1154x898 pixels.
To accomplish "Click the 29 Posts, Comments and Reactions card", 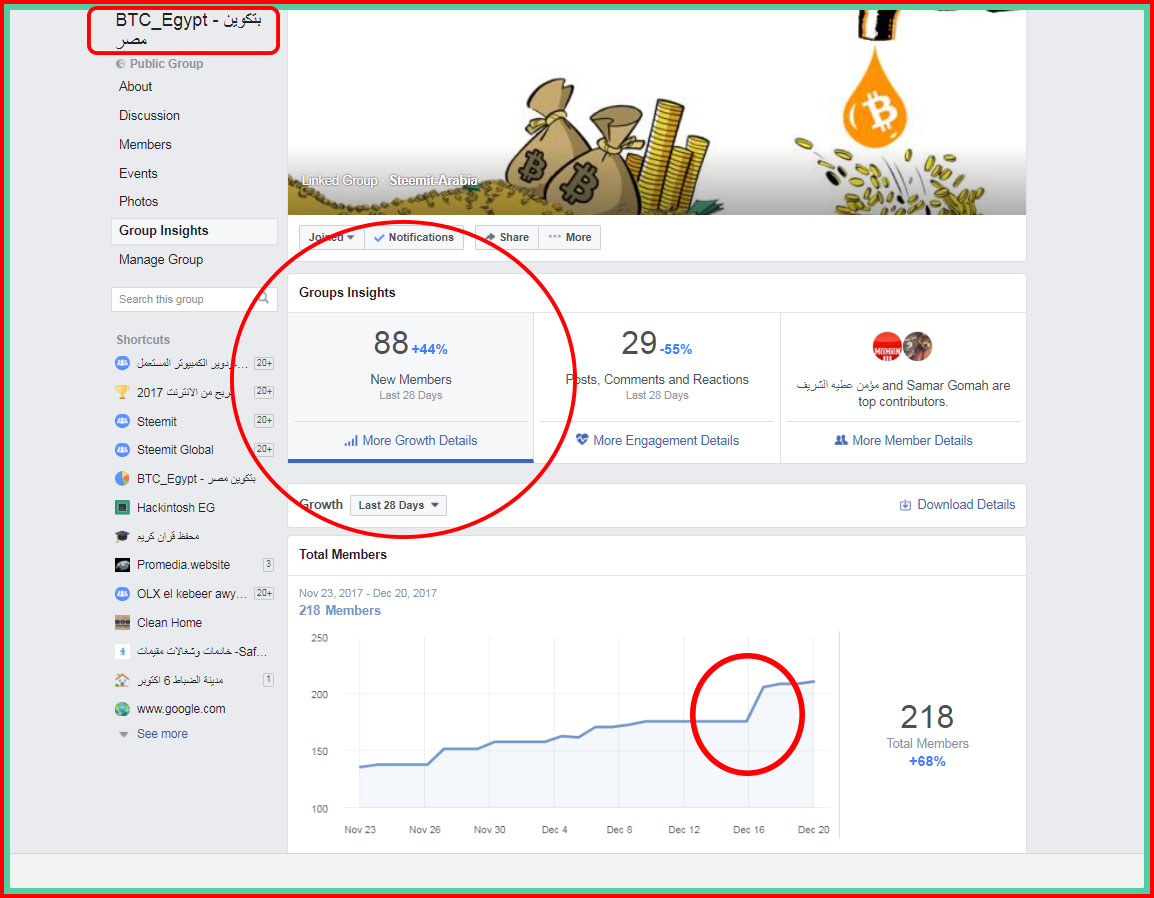I will pos(657,387).
